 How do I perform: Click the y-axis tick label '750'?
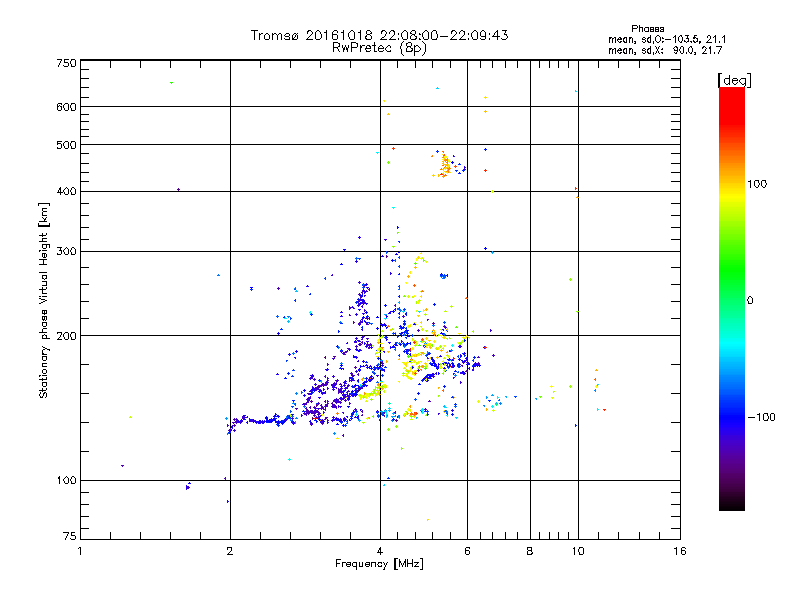pyautogui.click(x=66, y=63)
